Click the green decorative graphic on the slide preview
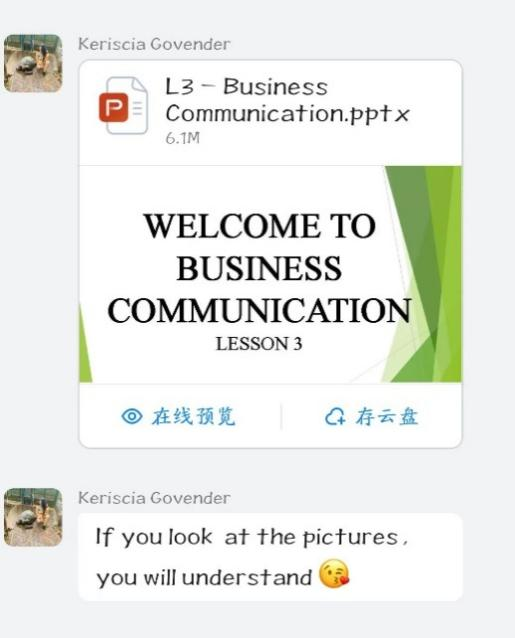The height and width of the screenshot is (638, 515). pos(427,274)
